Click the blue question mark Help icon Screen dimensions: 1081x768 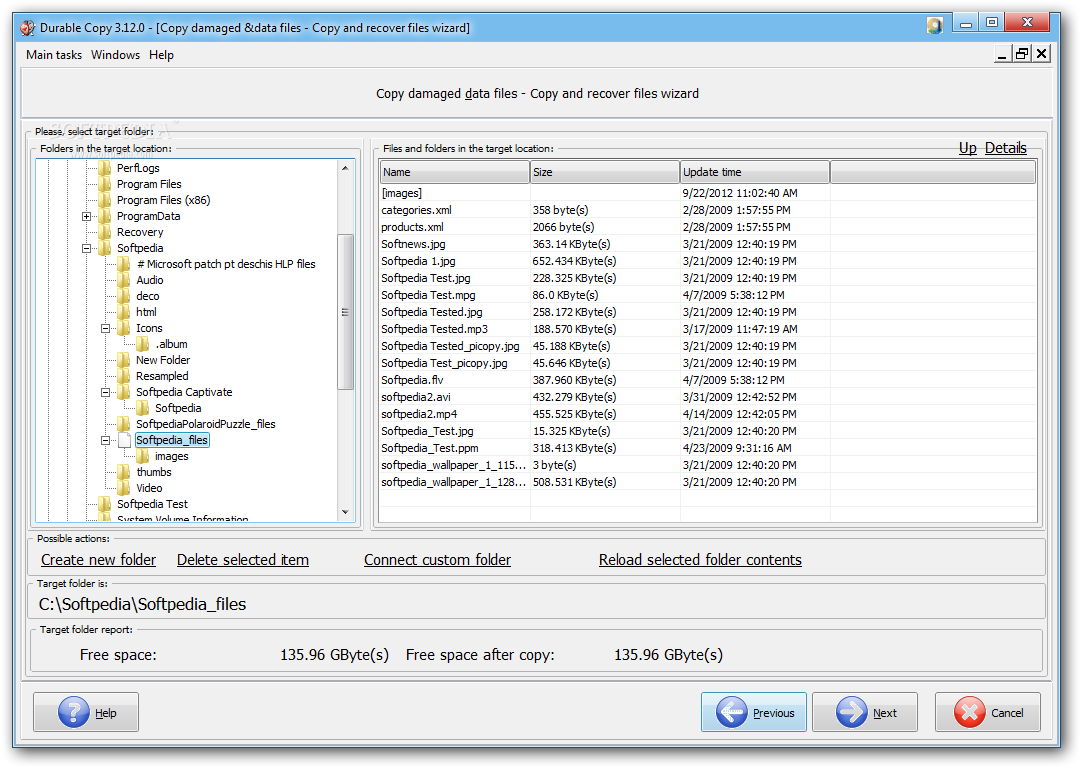point(74,712)
